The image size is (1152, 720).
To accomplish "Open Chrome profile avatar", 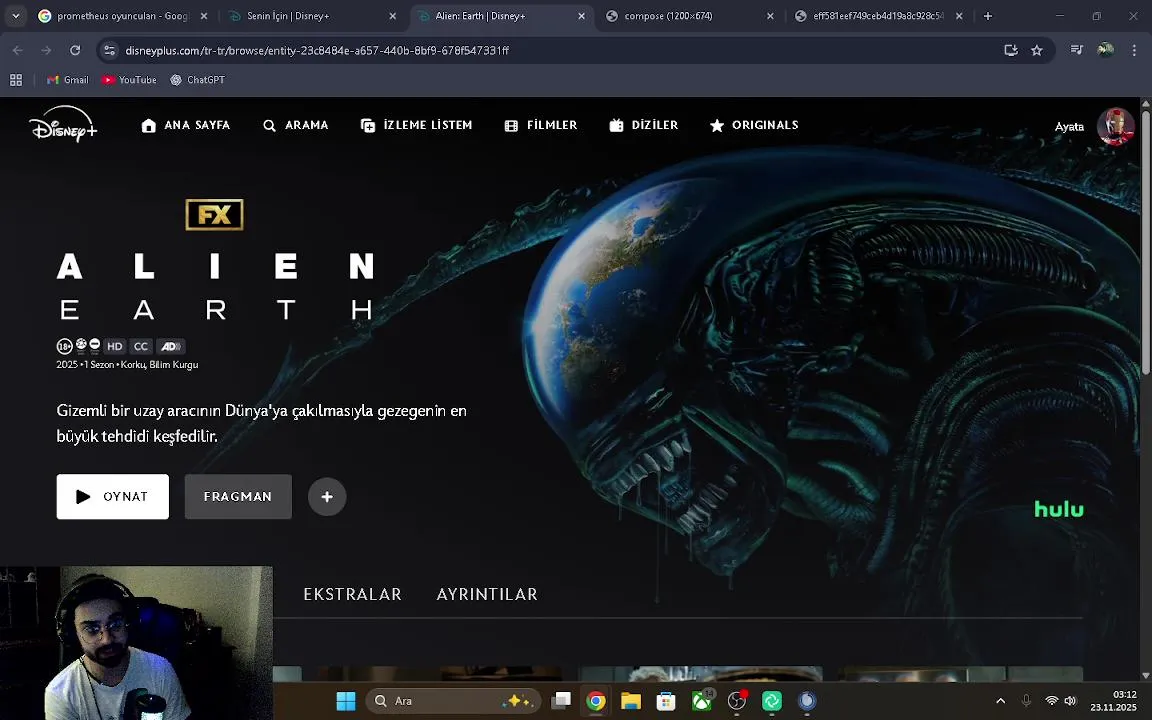I will pyautogui.click(x=1105, y=50).
